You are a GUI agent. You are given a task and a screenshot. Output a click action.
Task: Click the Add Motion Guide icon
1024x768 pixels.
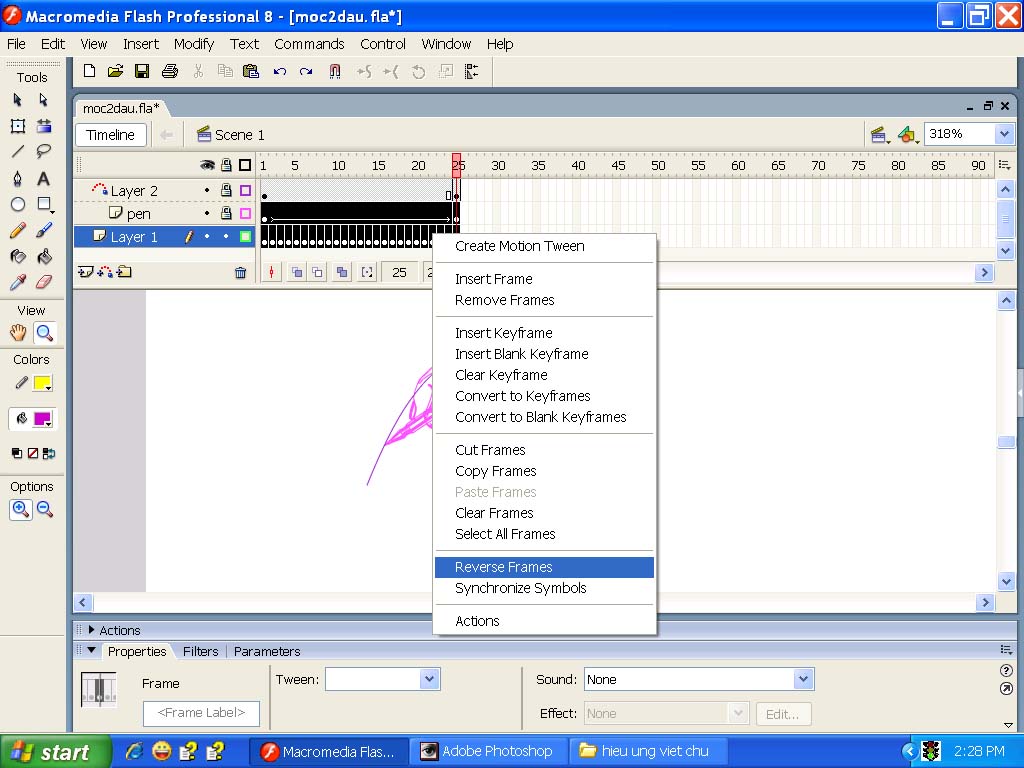105,272
